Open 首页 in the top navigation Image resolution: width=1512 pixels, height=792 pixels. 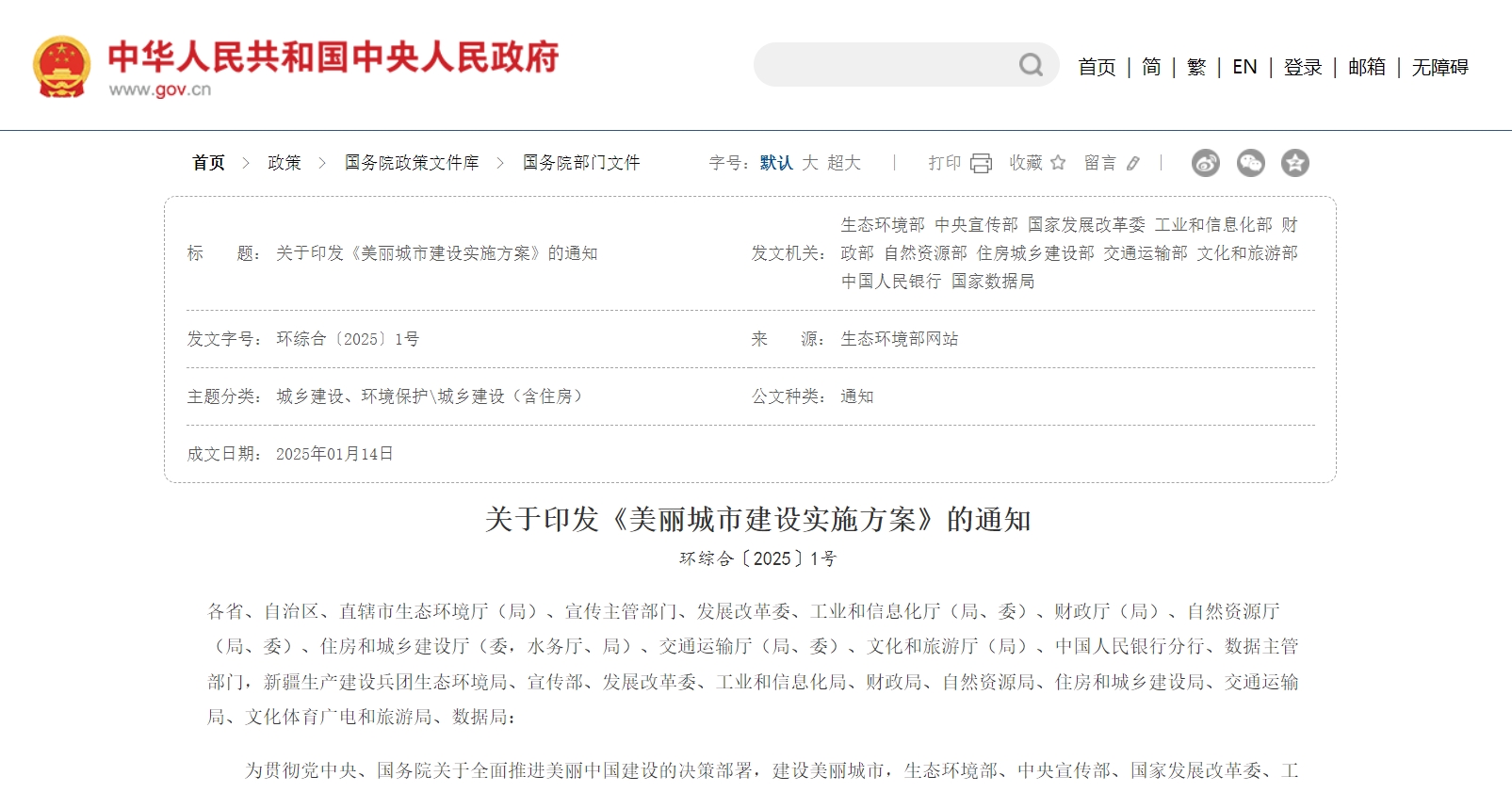click(x=1097, y=67)
